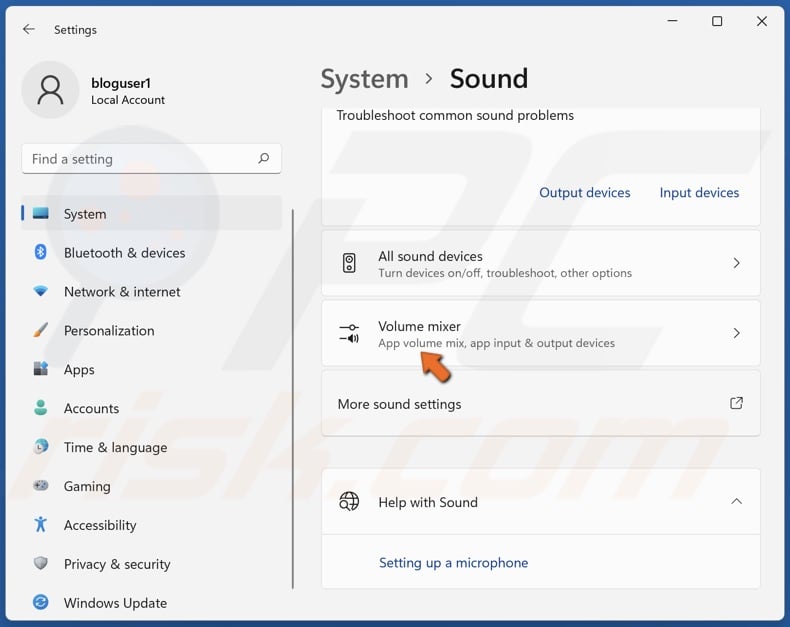The width and height of the screenshot is (790, 627).
Task: Click the Accounts person icon
Action: [x=40, y=407]
